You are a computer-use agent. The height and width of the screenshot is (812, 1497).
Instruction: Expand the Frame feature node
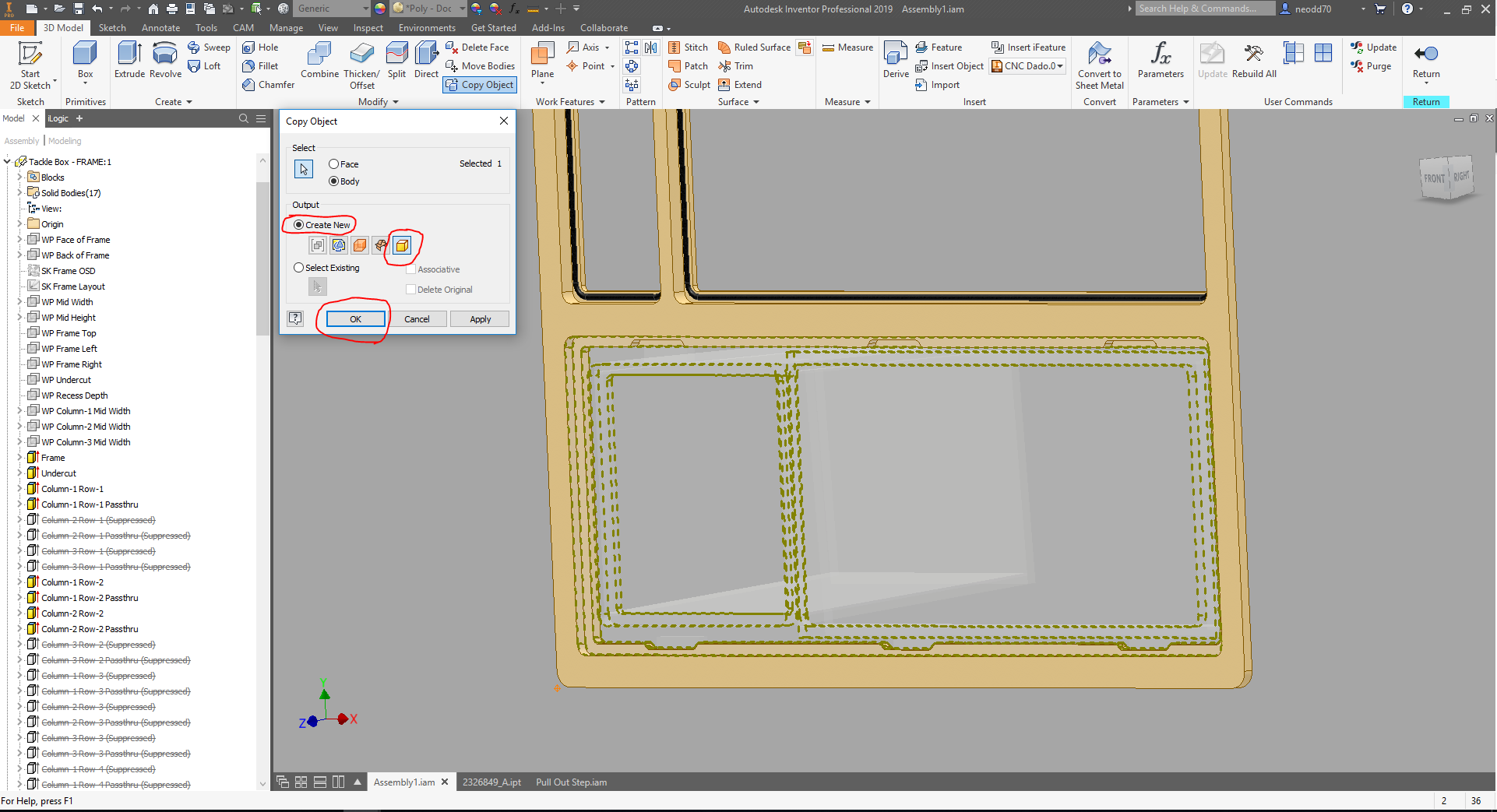point(19,458)
